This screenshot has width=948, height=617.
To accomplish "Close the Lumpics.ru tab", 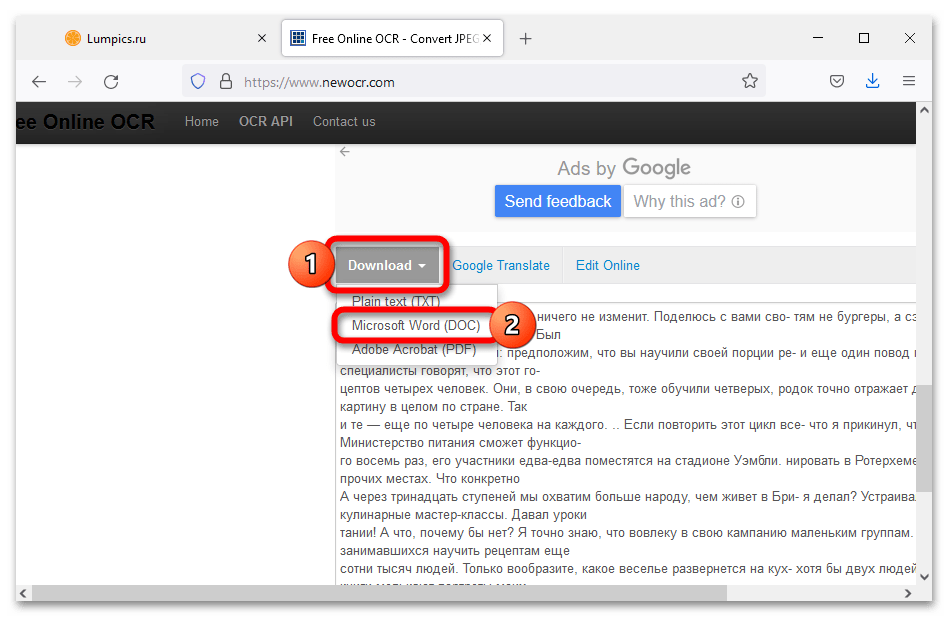I will coord(262,38).
